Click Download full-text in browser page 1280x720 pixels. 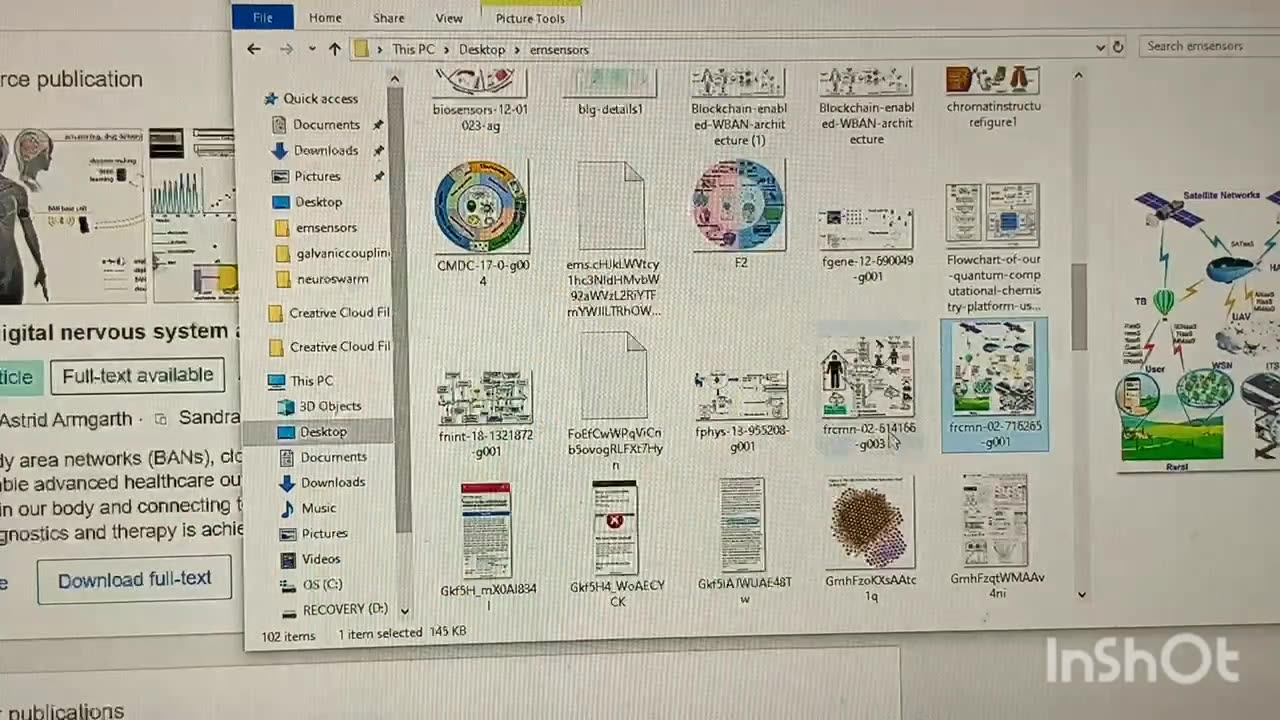click(134, 580)
